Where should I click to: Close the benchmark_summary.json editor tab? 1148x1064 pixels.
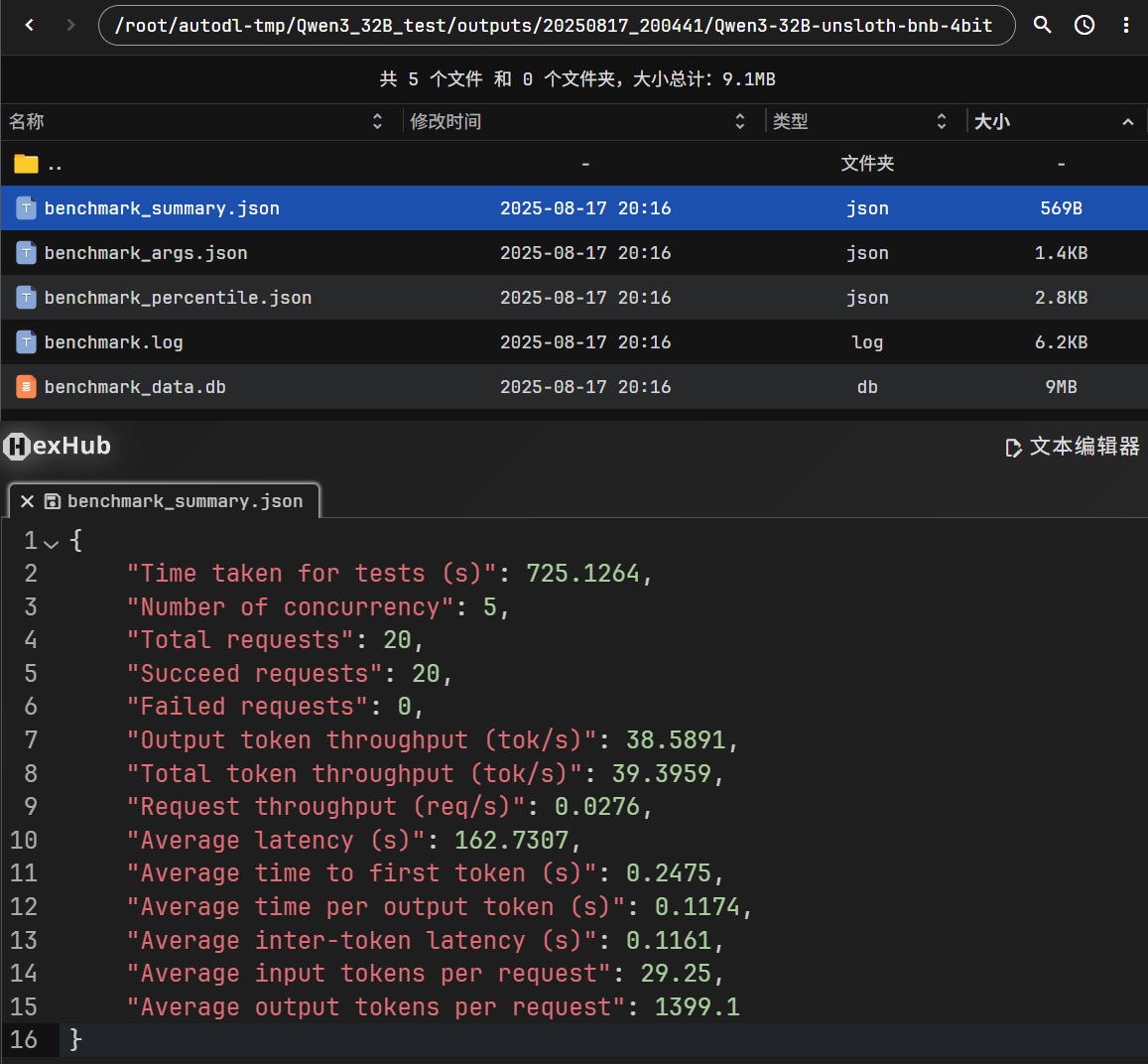27,501
